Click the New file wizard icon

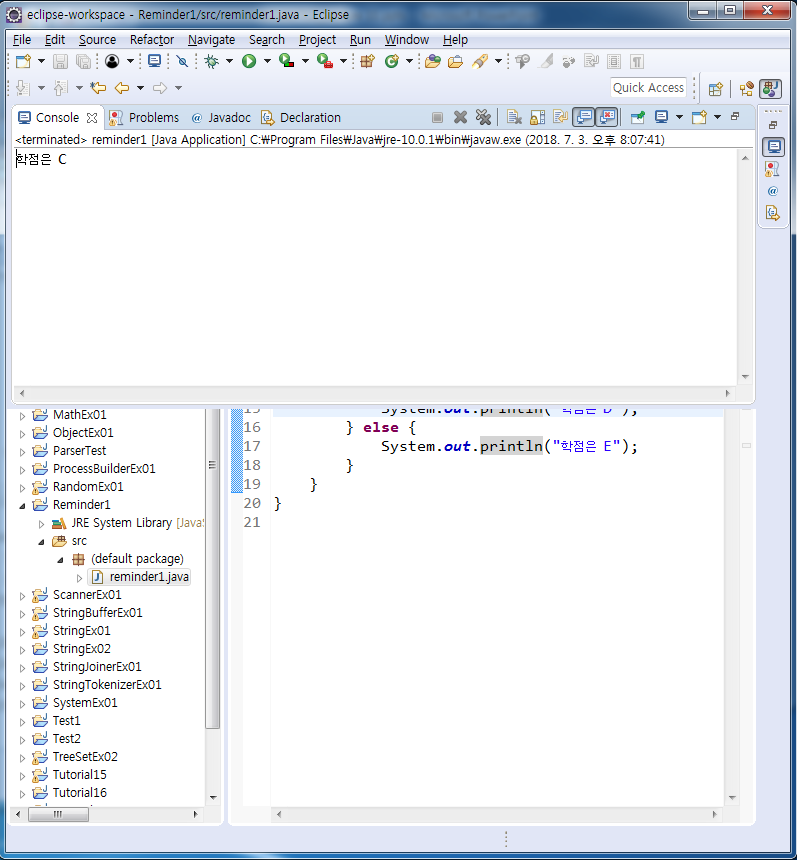point(23,61)
